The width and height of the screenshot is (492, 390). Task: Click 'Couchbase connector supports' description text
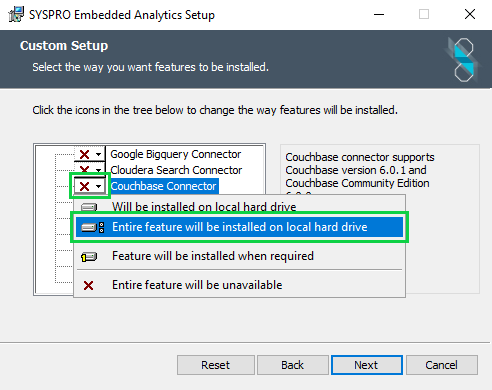(x=360, y=157)
